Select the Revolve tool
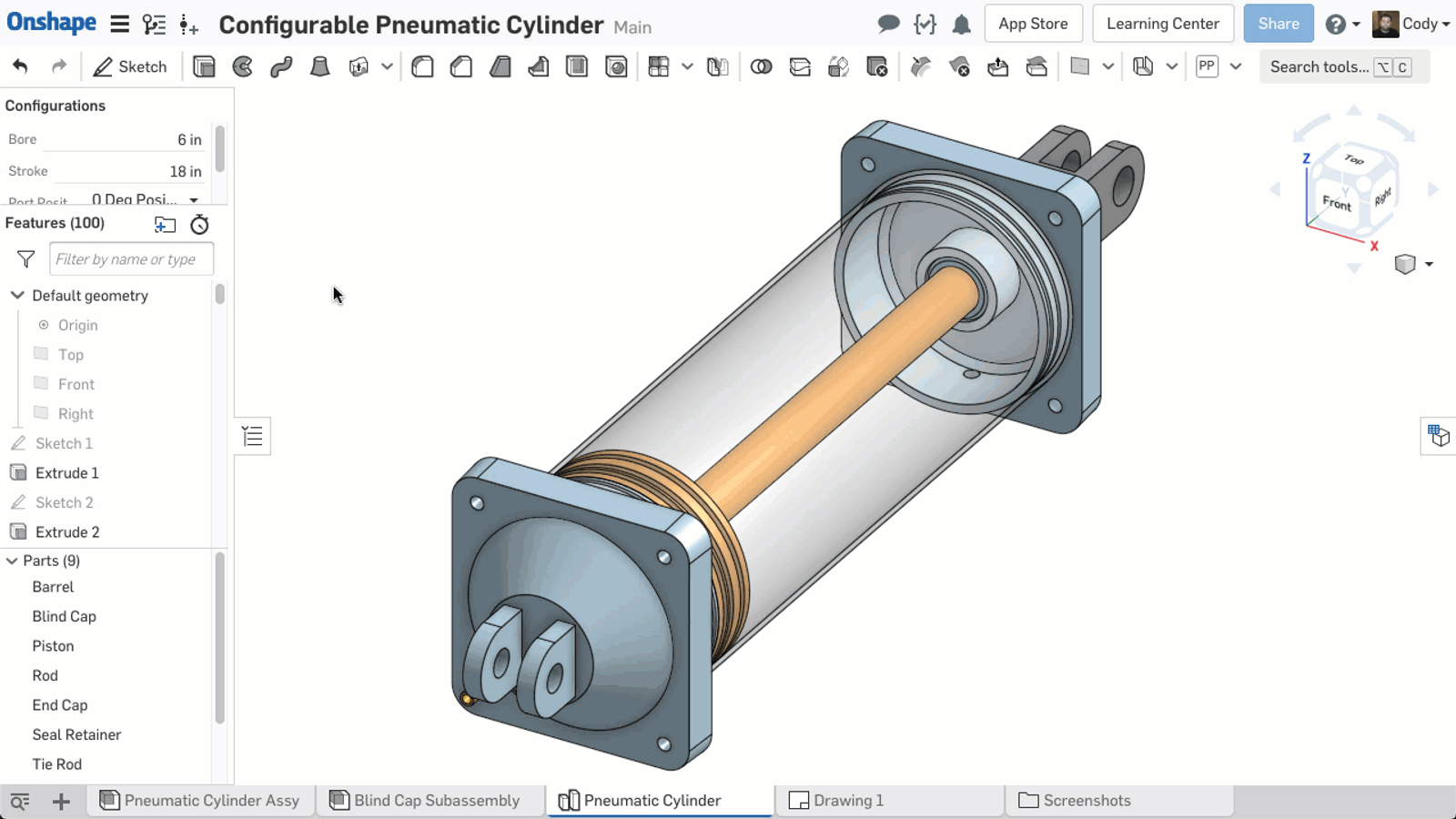Image resolution: width=1456 pixels, height=819 pixels. (x=243, y=66)
